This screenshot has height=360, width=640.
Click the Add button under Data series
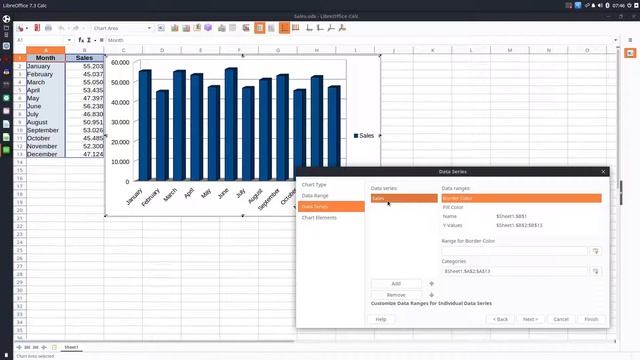pyautogui.click(x=396, y=283)
